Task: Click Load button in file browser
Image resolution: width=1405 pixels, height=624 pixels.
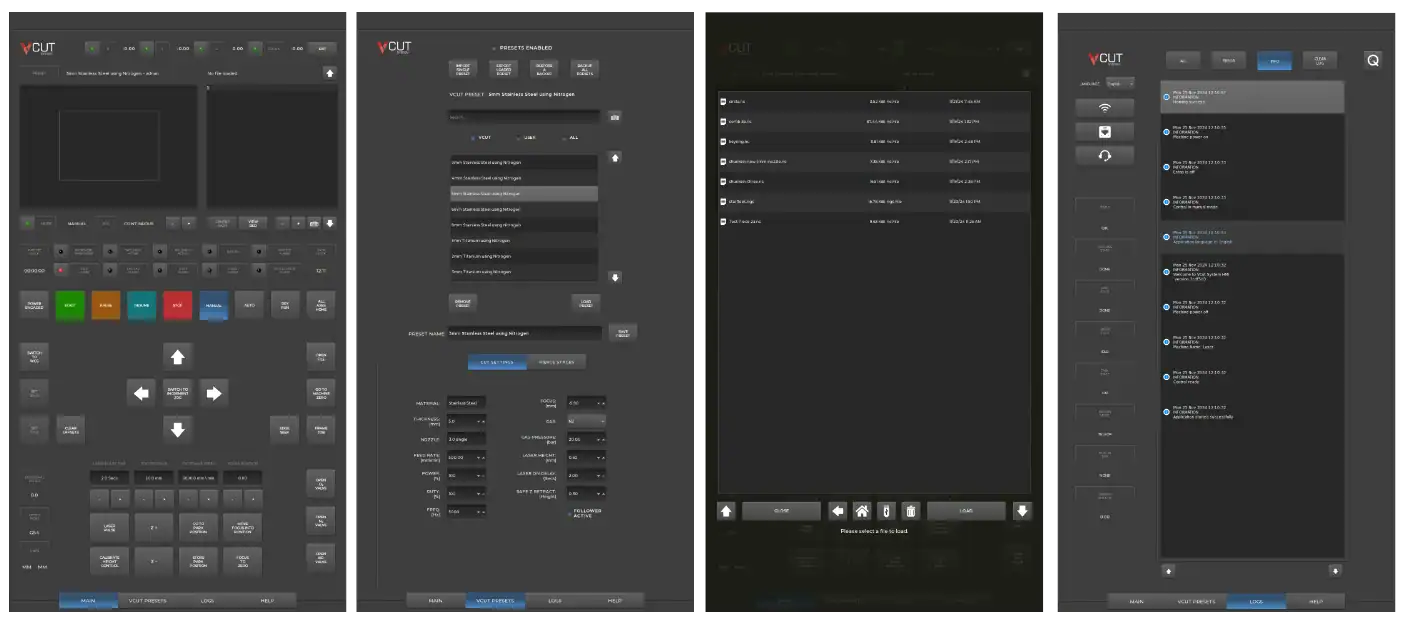Action: (966, 511)
